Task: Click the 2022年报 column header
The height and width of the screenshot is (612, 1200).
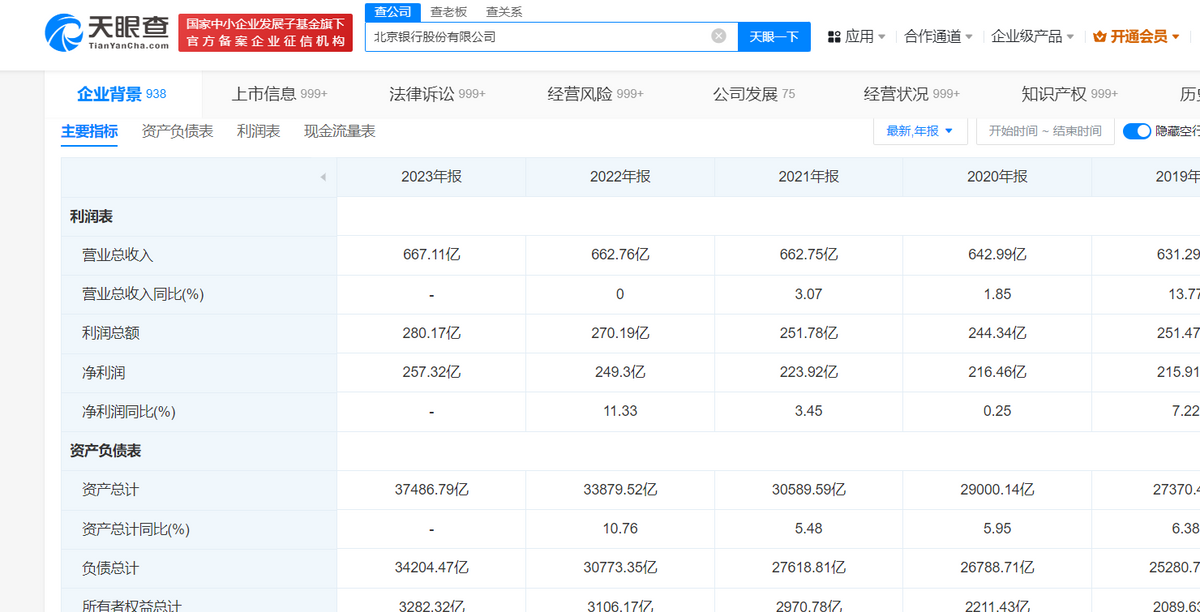Action: [620, 176]
